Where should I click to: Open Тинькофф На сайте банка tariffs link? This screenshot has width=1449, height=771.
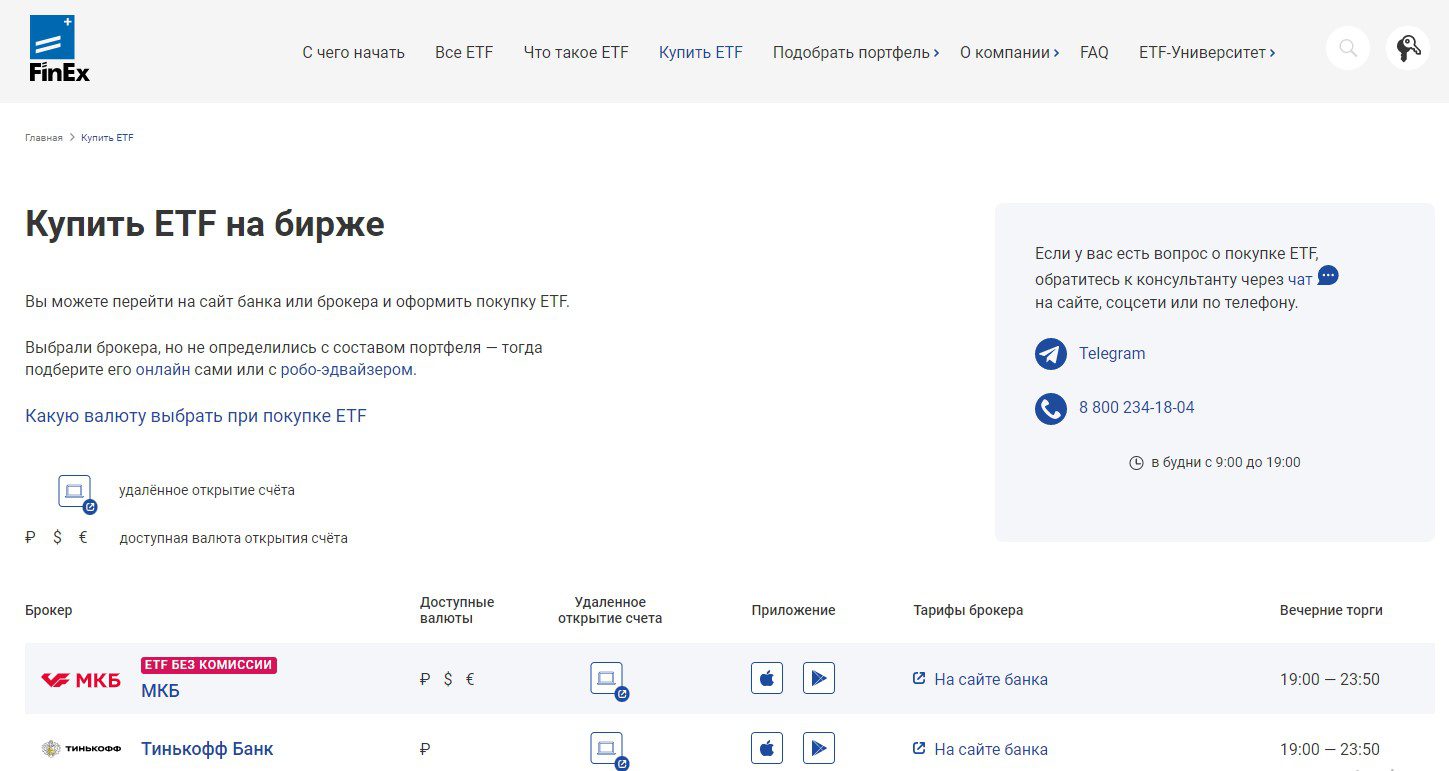(x=991, y=750)
